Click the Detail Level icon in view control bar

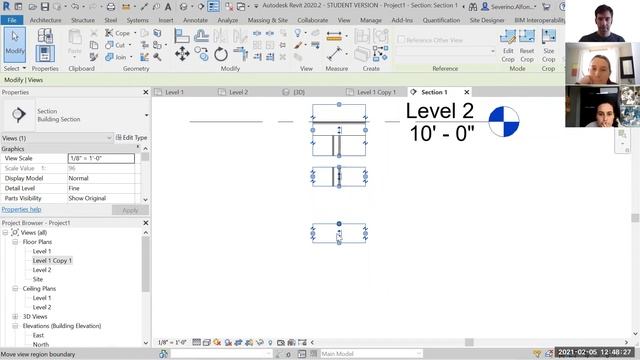point(196,342)
